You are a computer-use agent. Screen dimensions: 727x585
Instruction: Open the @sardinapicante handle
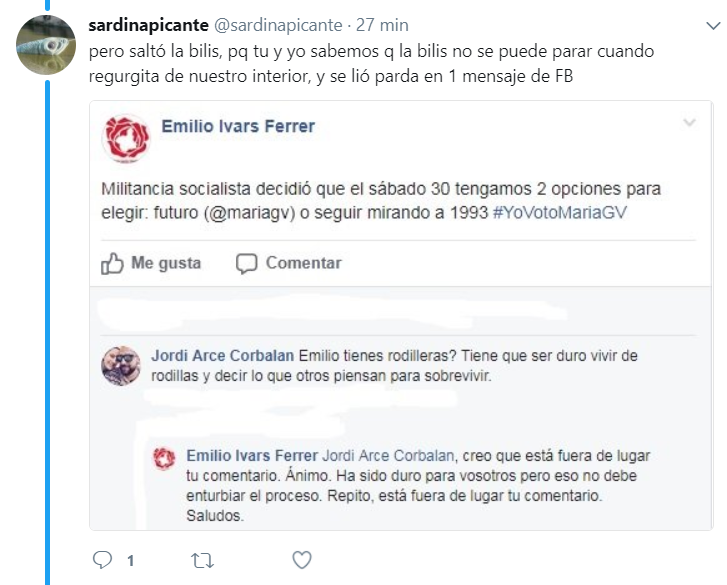pyautogui.click(x=278, y=25)
